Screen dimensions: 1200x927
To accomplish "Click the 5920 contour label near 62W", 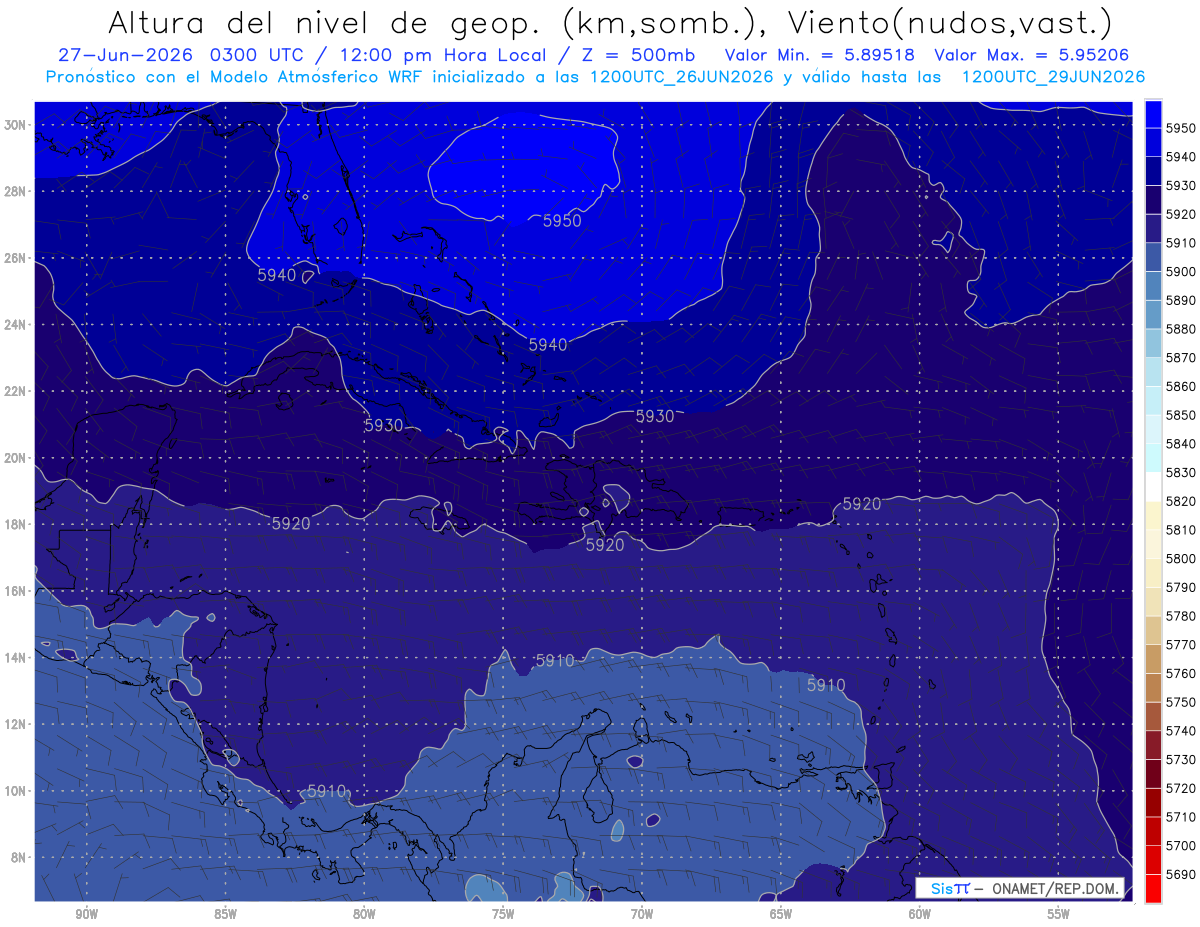I will 862,504.
